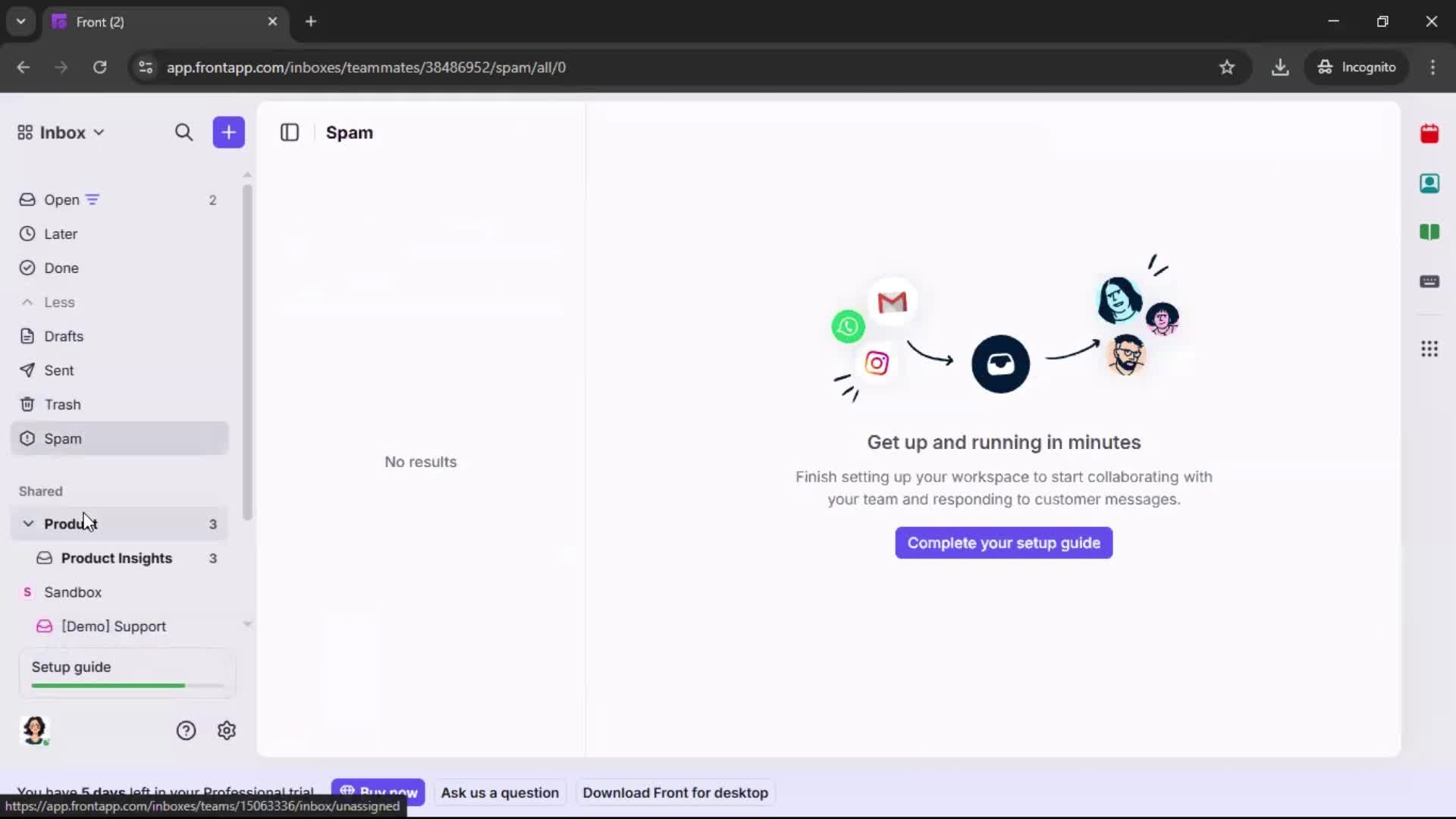This screenshot has width=1456, height=819.
Task: Open search in the inbox sidebar
Action: coord(184,132)
